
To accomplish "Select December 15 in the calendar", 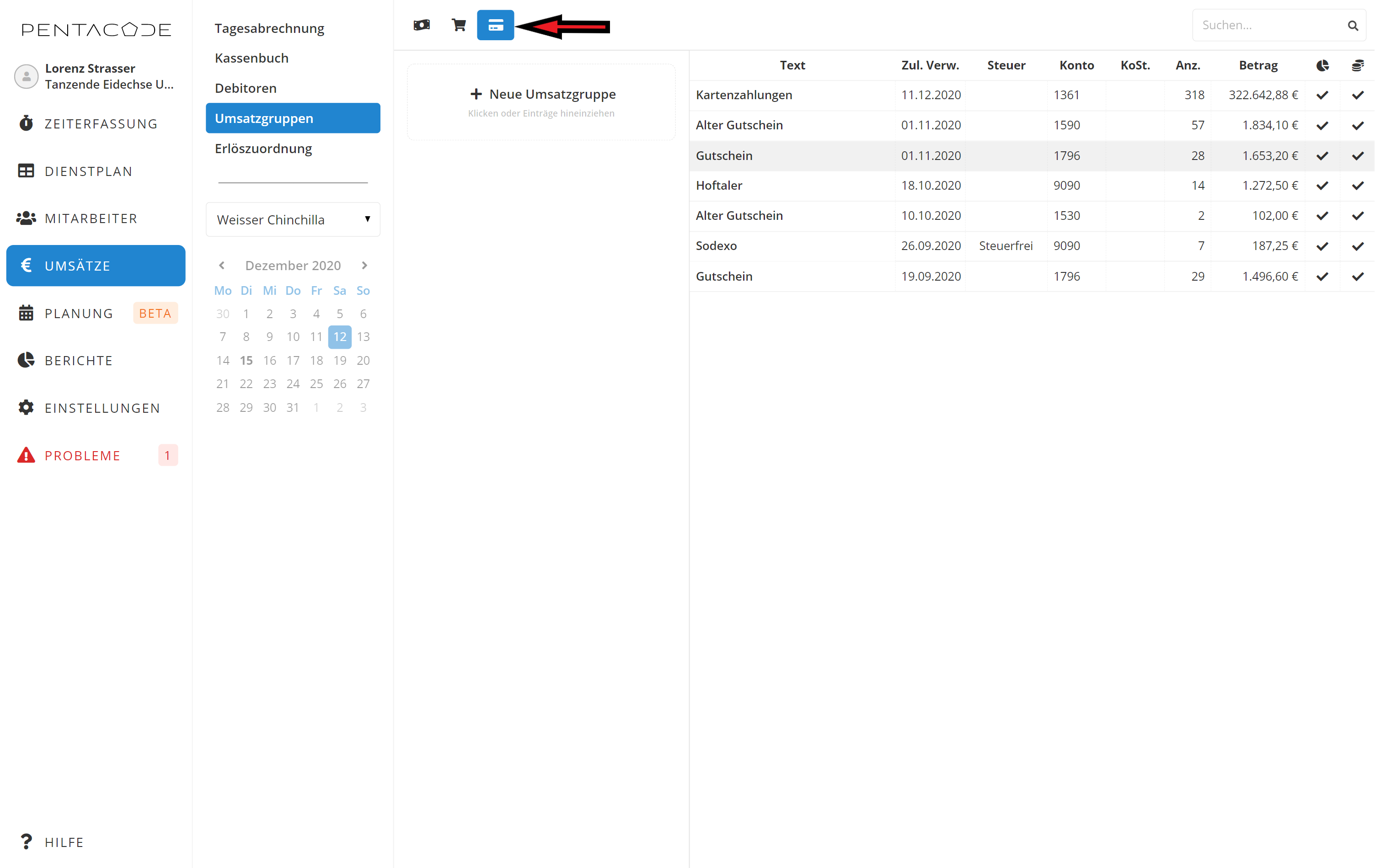I will point(246,361).
